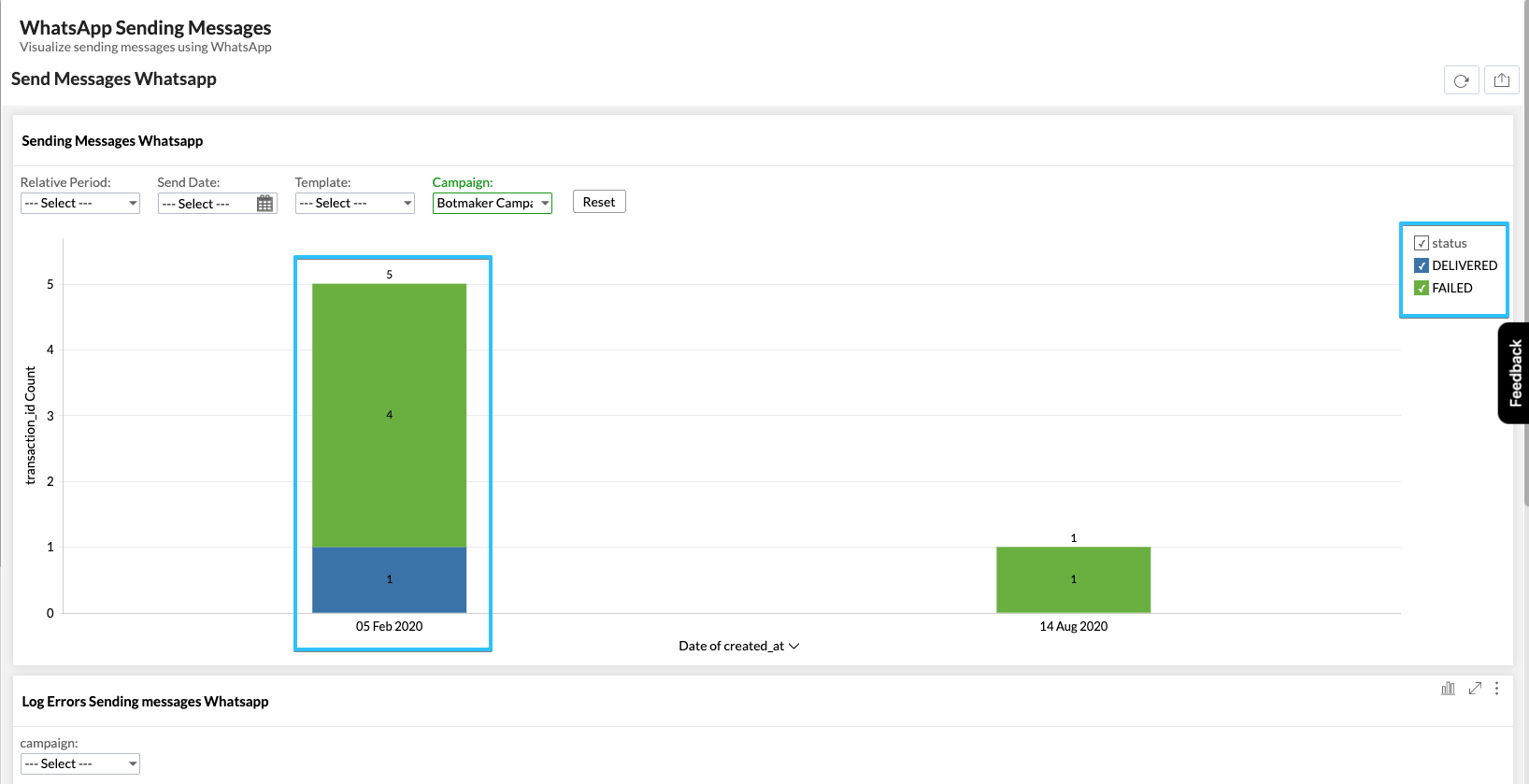
Task: Click the "Template:" filter label
Action: click(323, 182)
